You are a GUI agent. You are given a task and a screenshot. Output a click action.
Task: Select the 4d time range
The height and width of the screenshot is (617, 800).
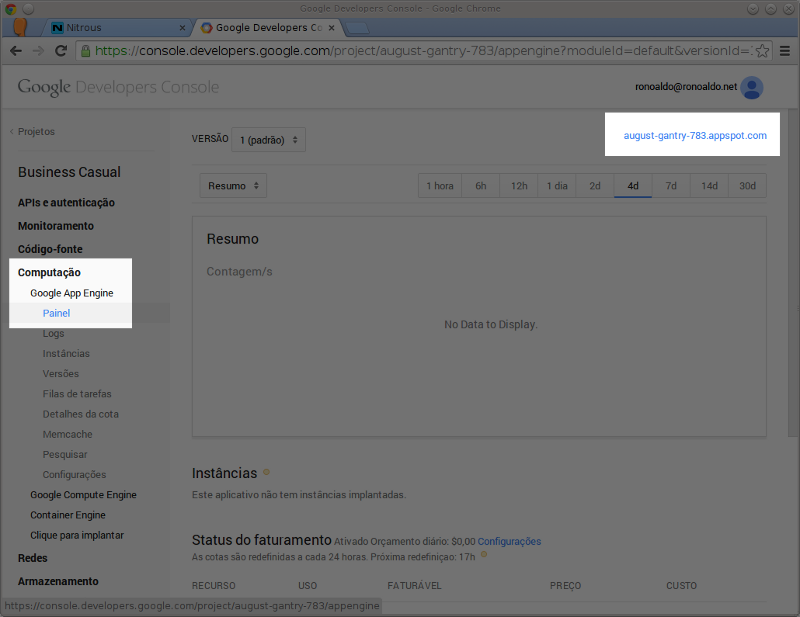click(633, 186)
